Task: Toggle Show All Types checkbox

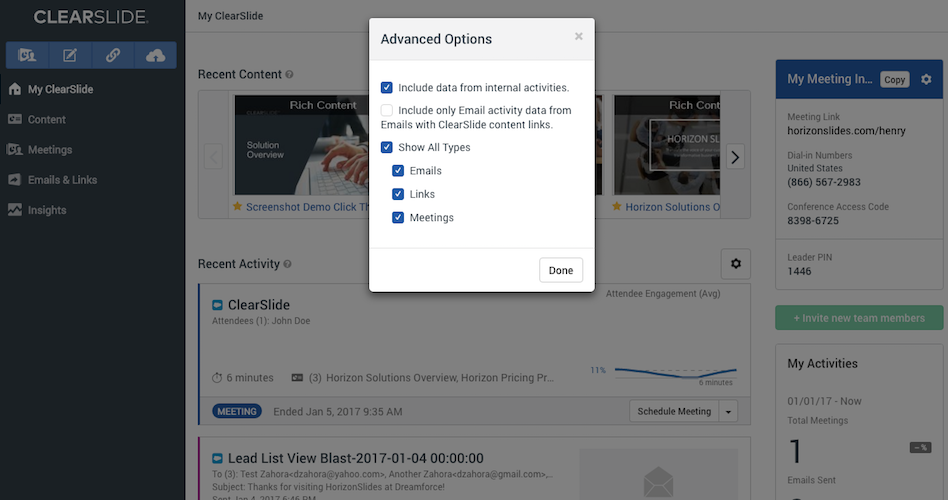Action: (386, 147)
